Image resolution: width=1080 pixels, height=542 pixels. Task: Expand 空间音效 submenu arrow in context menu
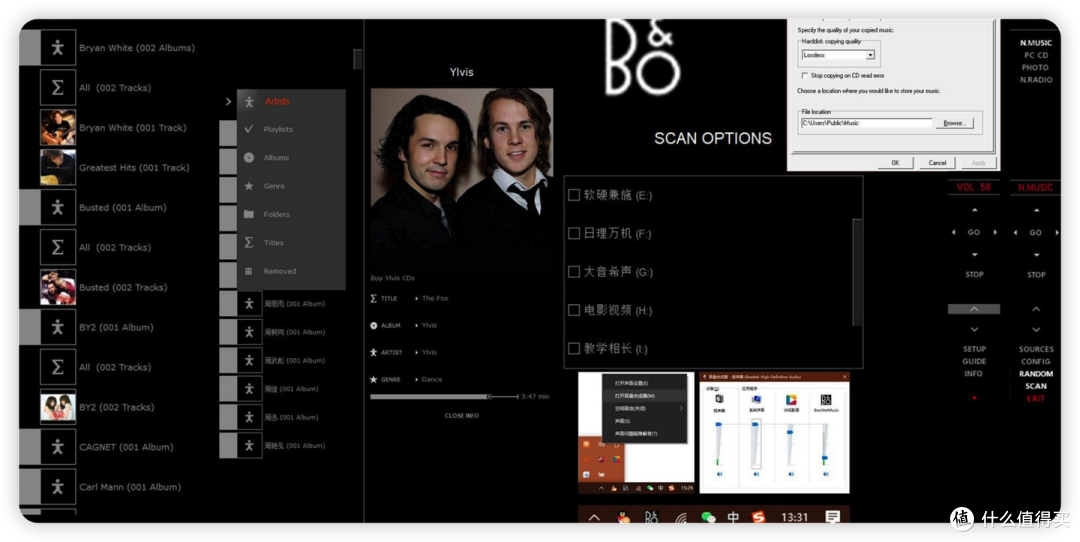(681, 408)
